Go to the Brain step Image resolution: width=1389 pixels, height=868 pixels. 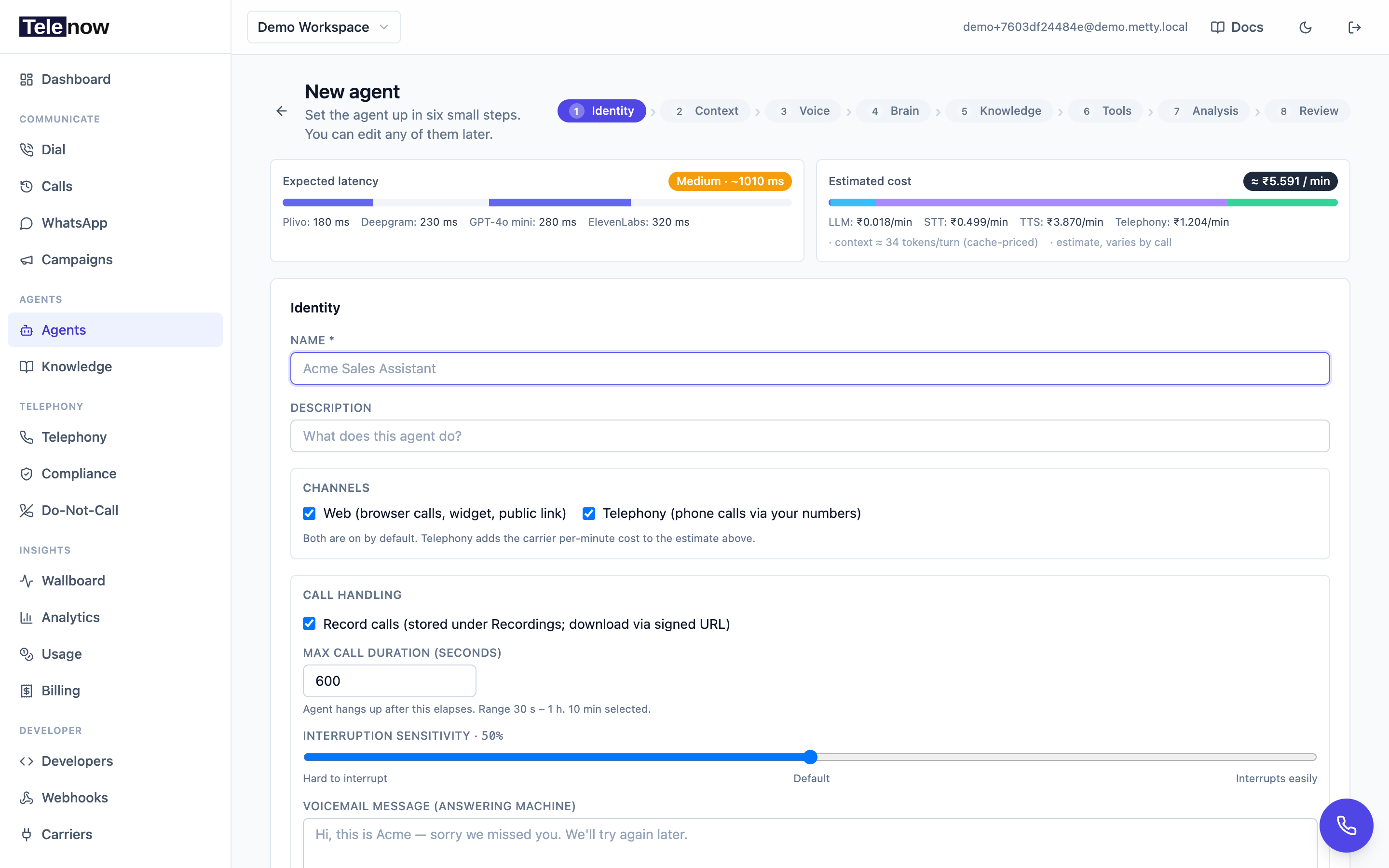pos(894,111)
